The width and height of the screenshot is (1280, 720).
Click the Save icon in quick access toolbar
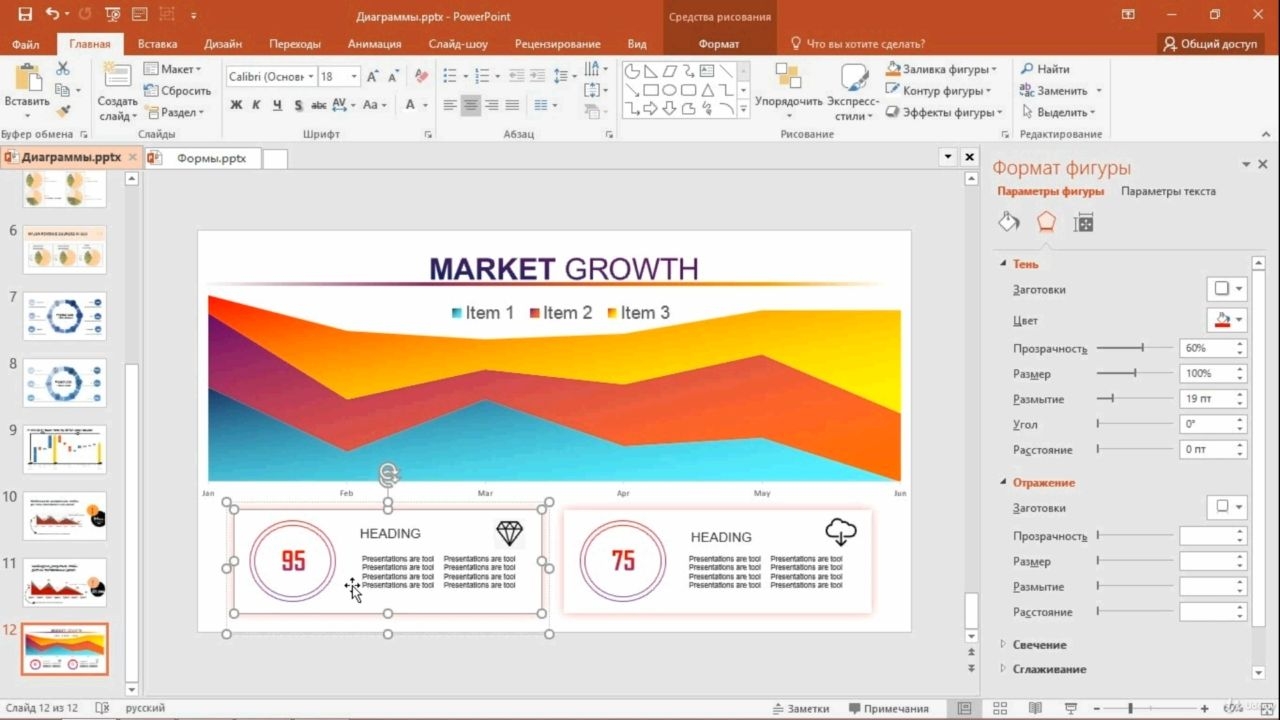tap(25, 15)
